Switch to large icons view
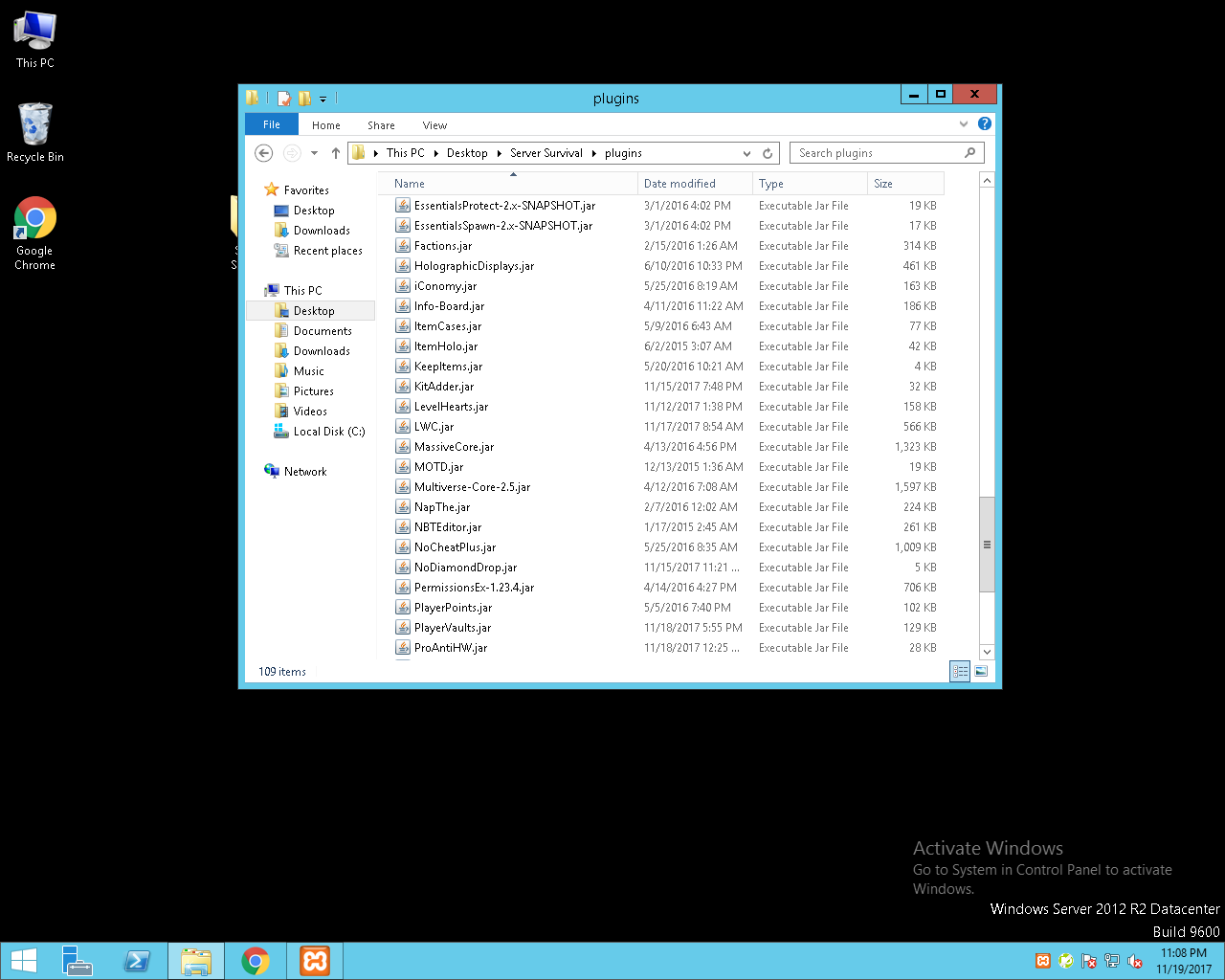 [981, 672]
